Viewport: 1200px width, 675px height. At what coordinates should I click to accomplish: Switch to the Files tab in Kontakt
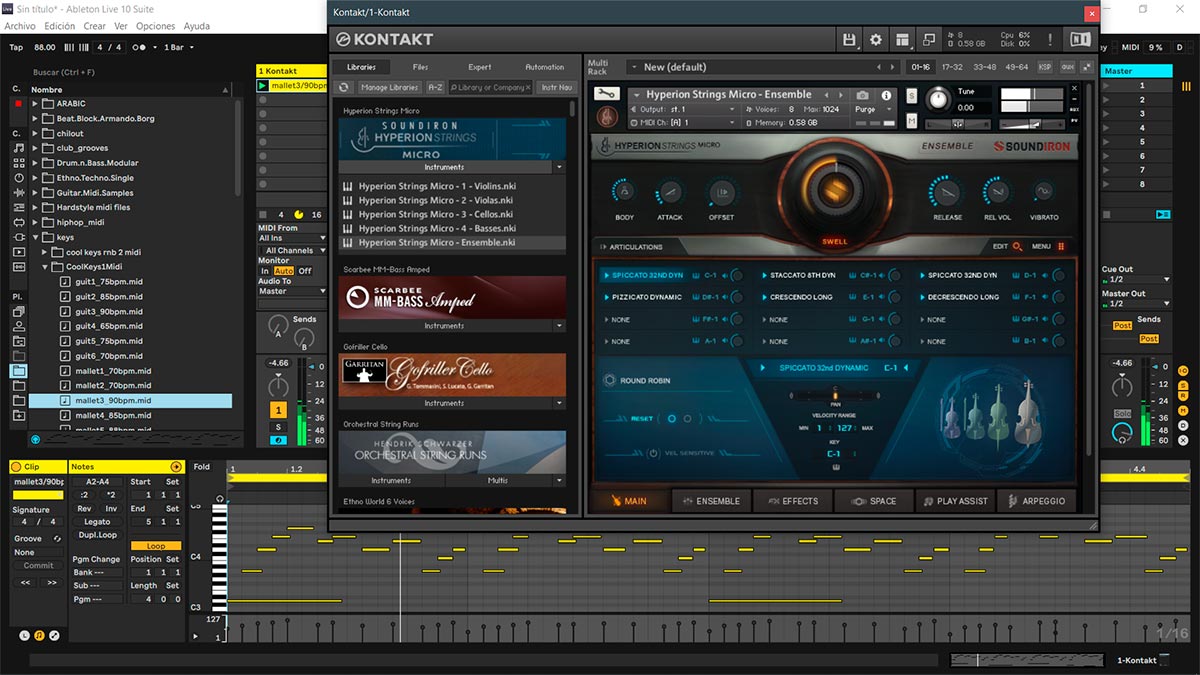click(420, 67)
